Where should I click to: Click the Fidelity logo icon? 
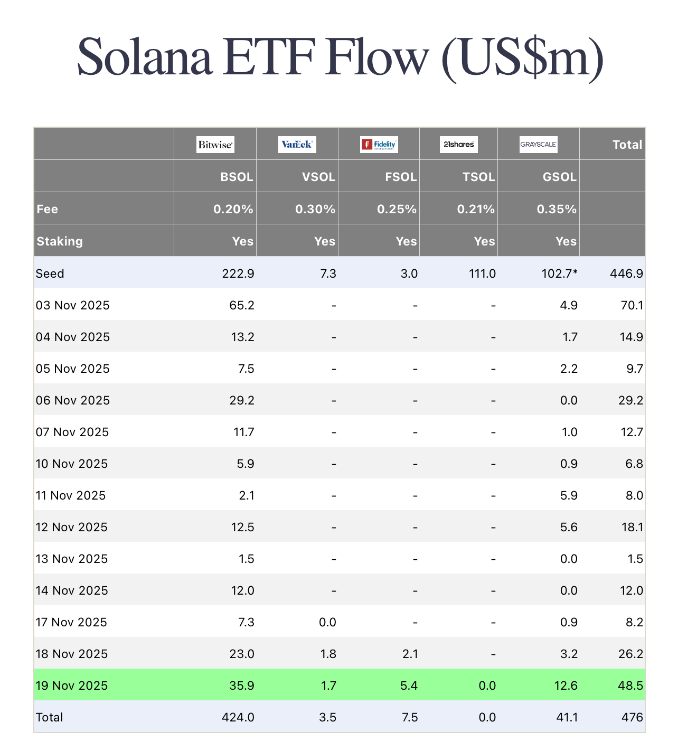379,145
